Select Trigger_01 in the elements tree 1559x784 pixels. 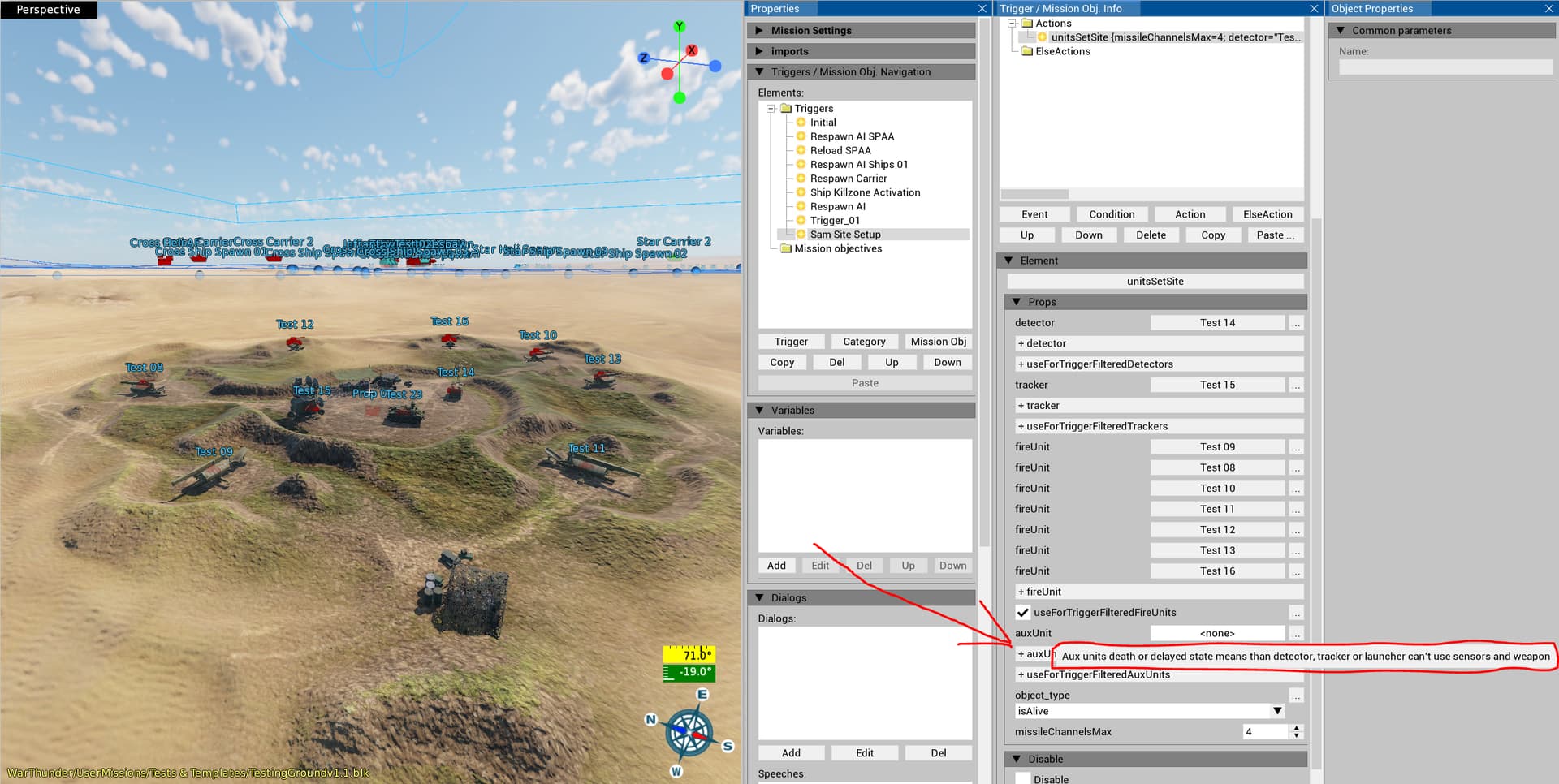coord(835,220)
